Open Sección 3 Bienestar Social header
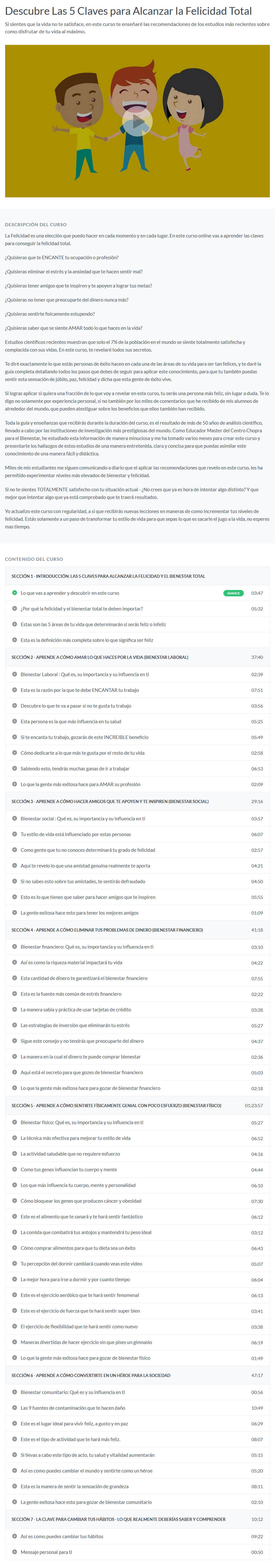The width and height of the screenshot is (275, 1568). pos(137,802)
